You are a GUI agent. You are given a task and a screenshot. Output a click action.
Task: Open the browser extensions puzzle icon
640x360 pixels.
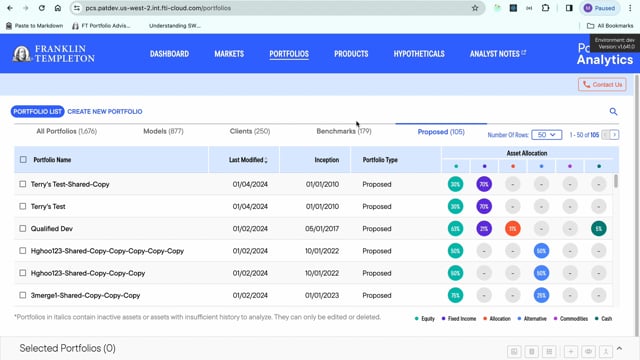click(545, 8)
